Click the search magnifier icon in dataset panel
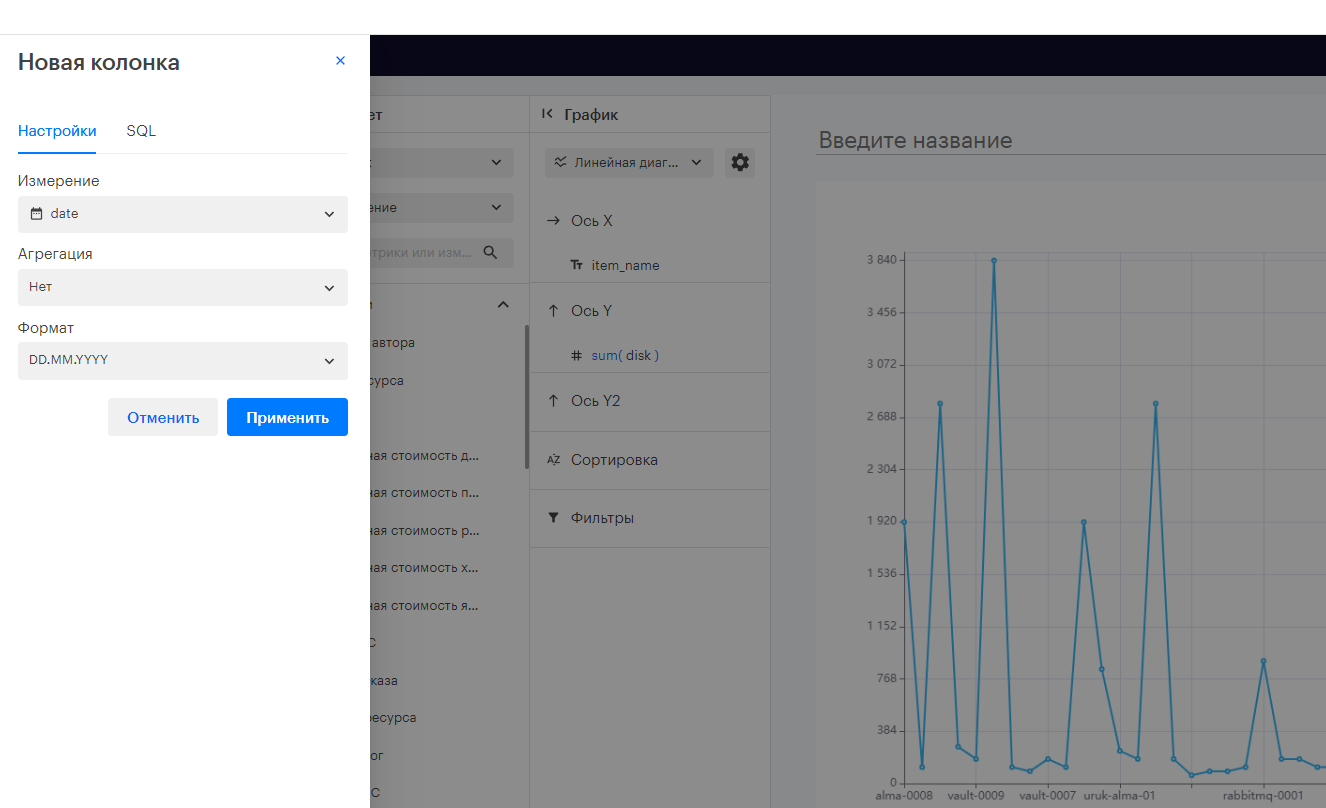This screenshot has height=808, width=1326. 490,253
